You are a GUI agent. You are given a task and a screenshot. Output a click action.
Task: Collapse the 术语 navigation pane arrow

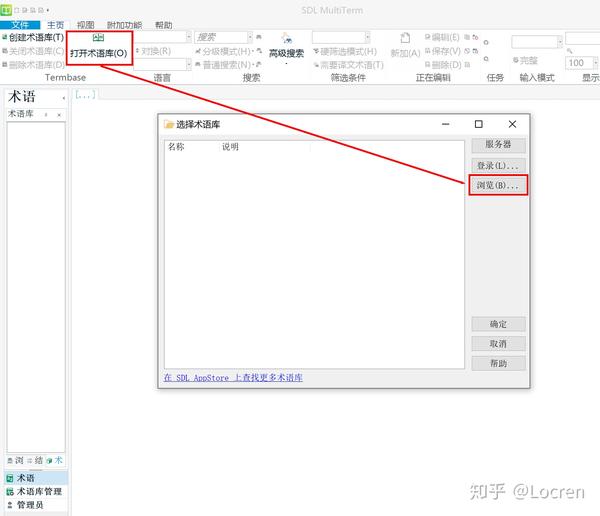63,98
